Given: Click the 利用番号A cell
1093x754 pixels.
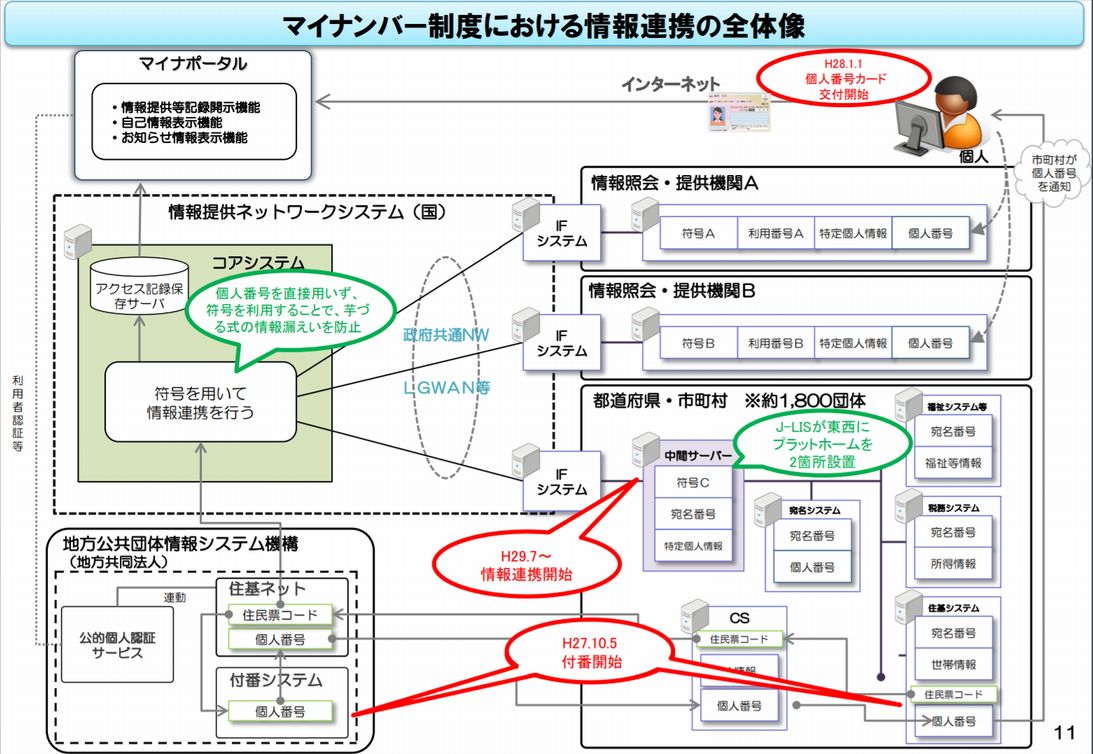Looking at the screenshot, I should [x=776, y=233].
